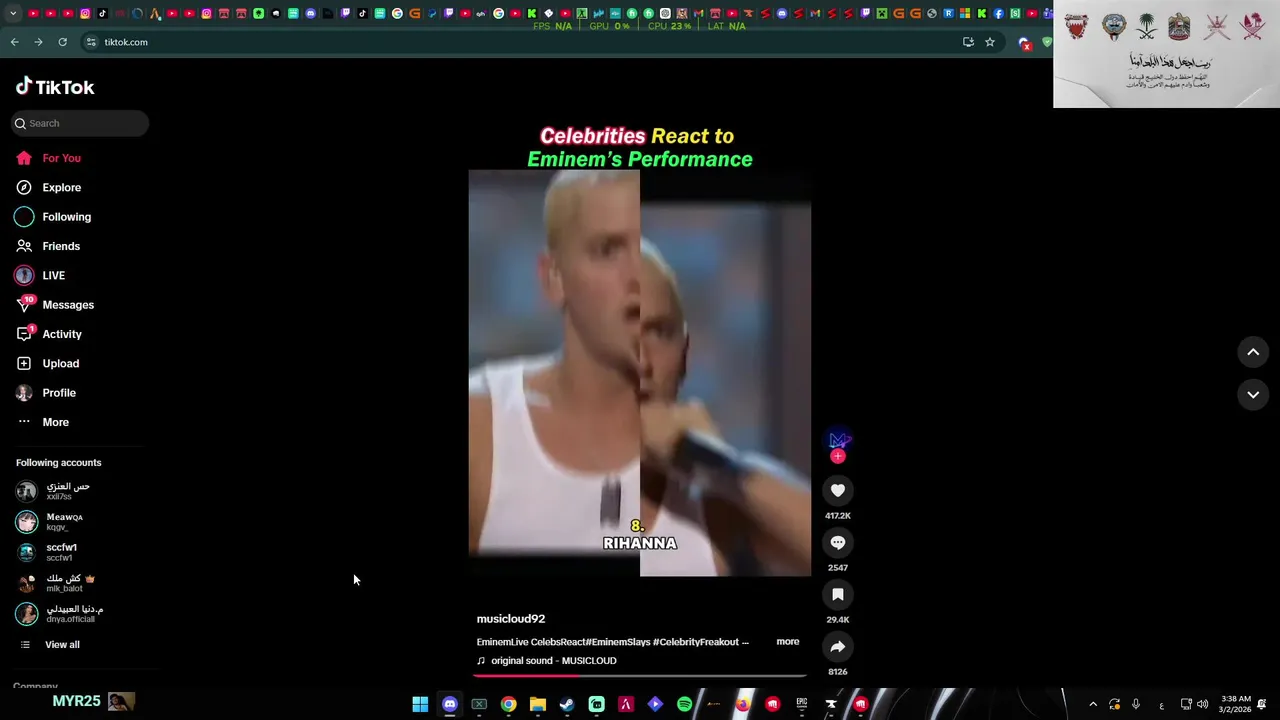This screenshot has height=720, width=1280.
Task: Share the video via the arrow icon
Action: pyautogui.click(x=838, y=646)
